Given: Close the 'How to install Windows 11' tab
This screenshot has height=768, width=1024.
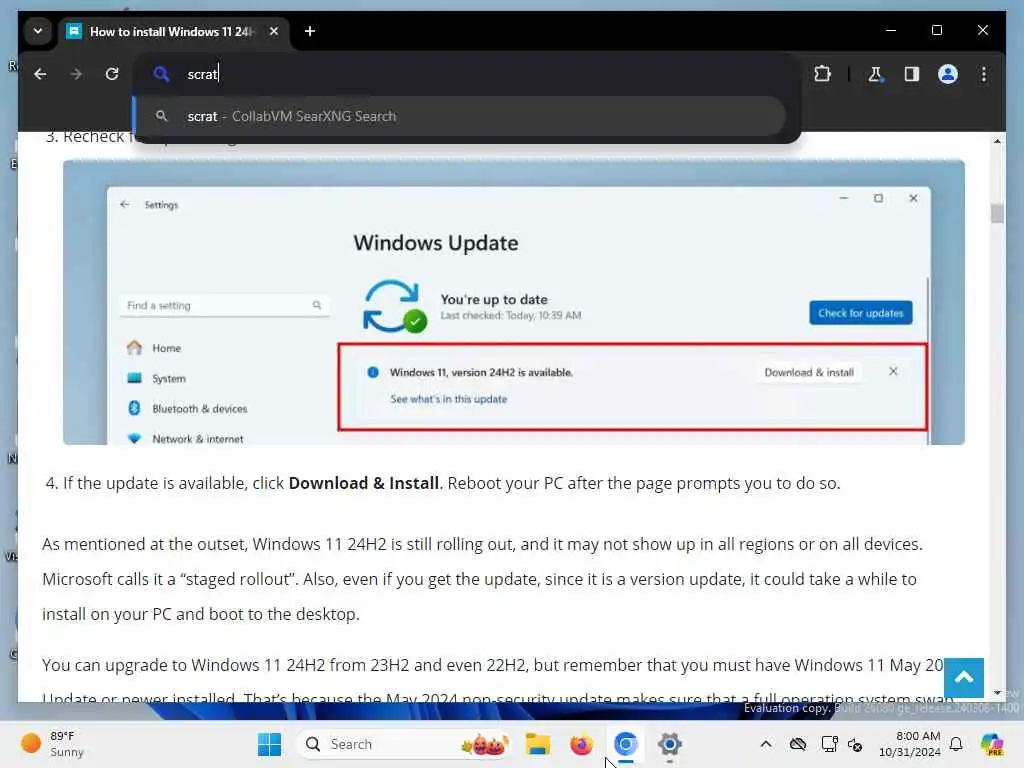Looking at the screenshot, I should click(274, 31).
